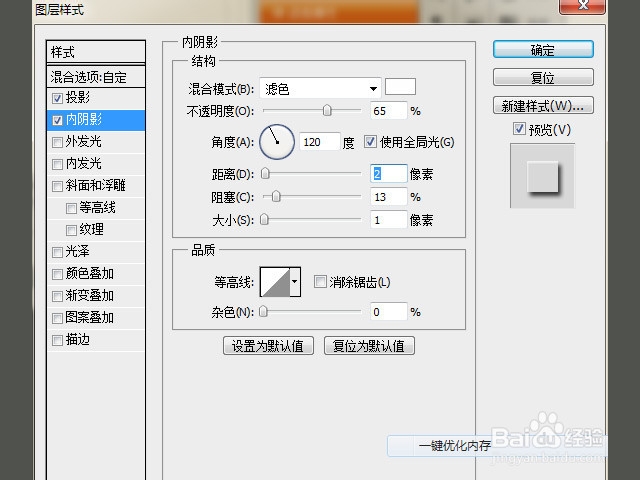Viewport: 640px width, 480px height.
Task: Open the 外发光 settings row
Action: pyautogui.click(x=96, y=142)
